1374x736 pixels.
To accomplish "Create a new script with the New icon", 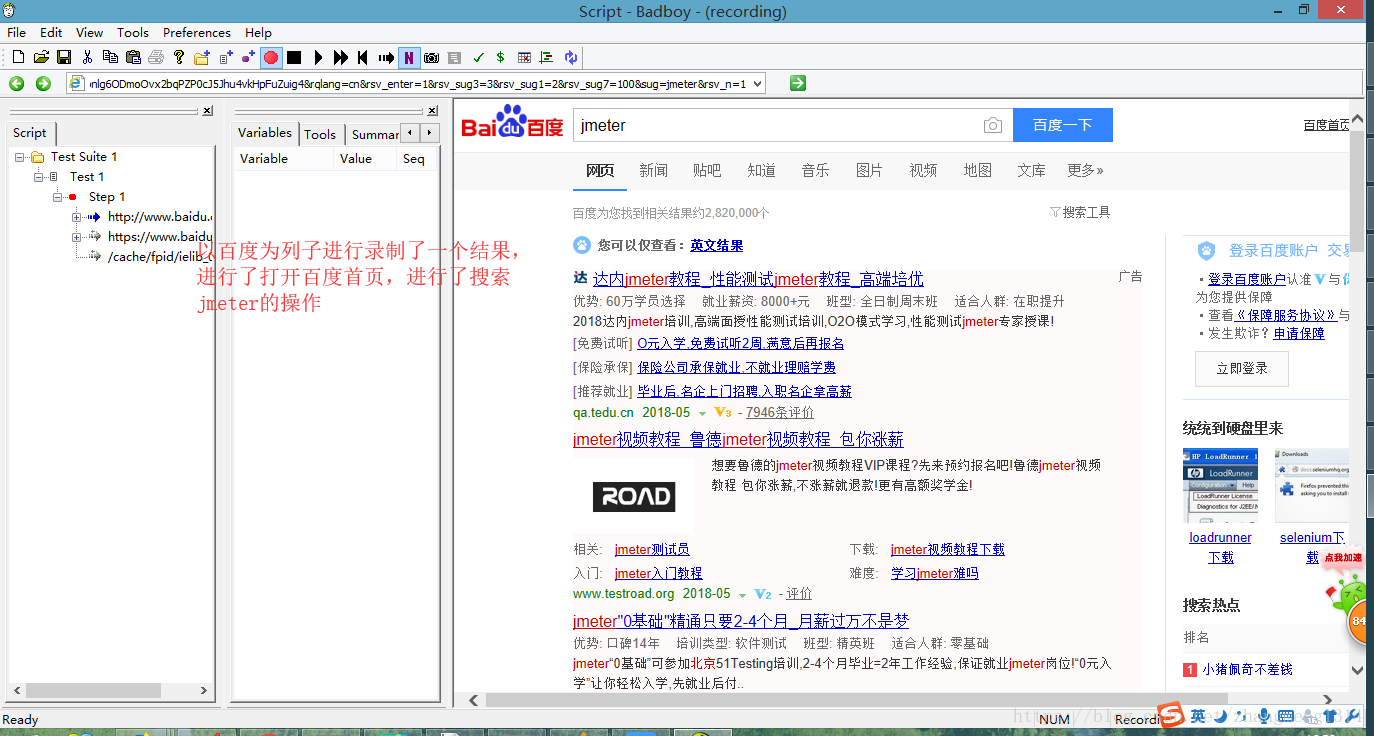I will point(18,57).
